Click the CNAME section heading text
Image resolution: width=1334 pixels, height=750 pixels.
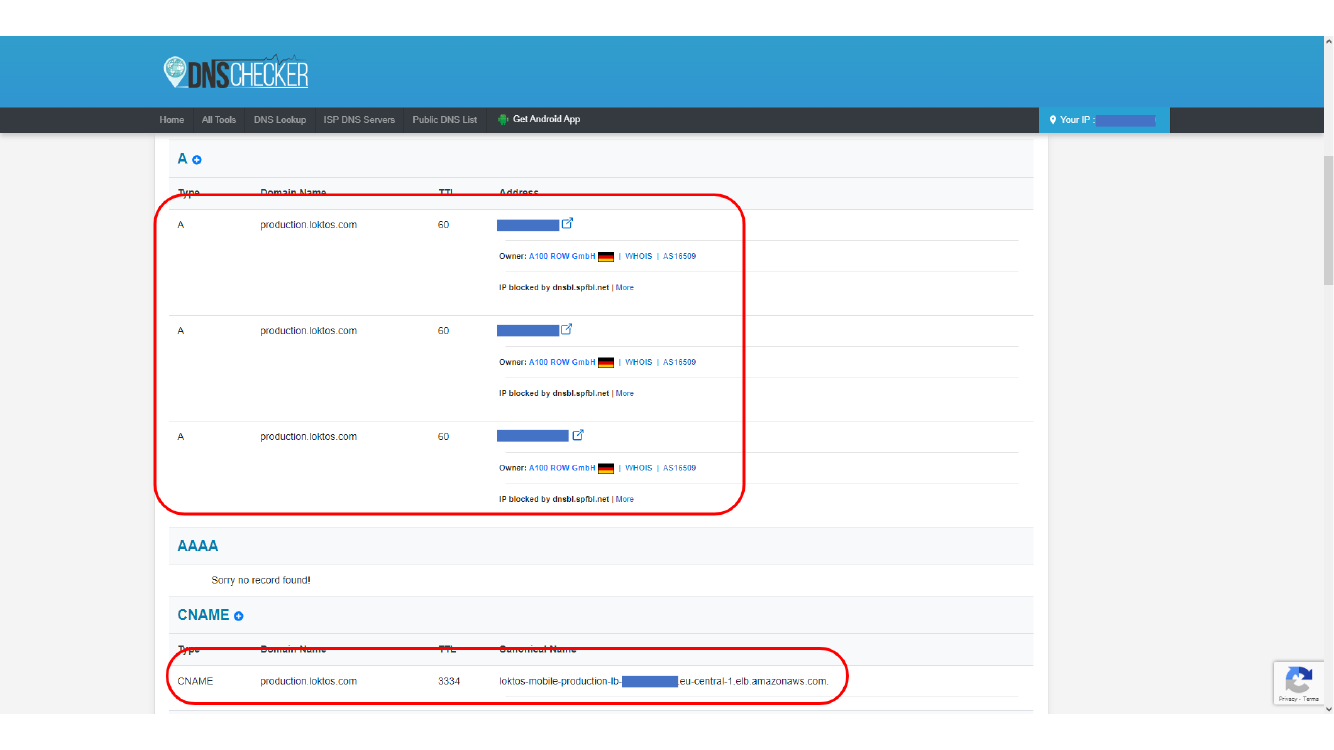pos(204,615)
